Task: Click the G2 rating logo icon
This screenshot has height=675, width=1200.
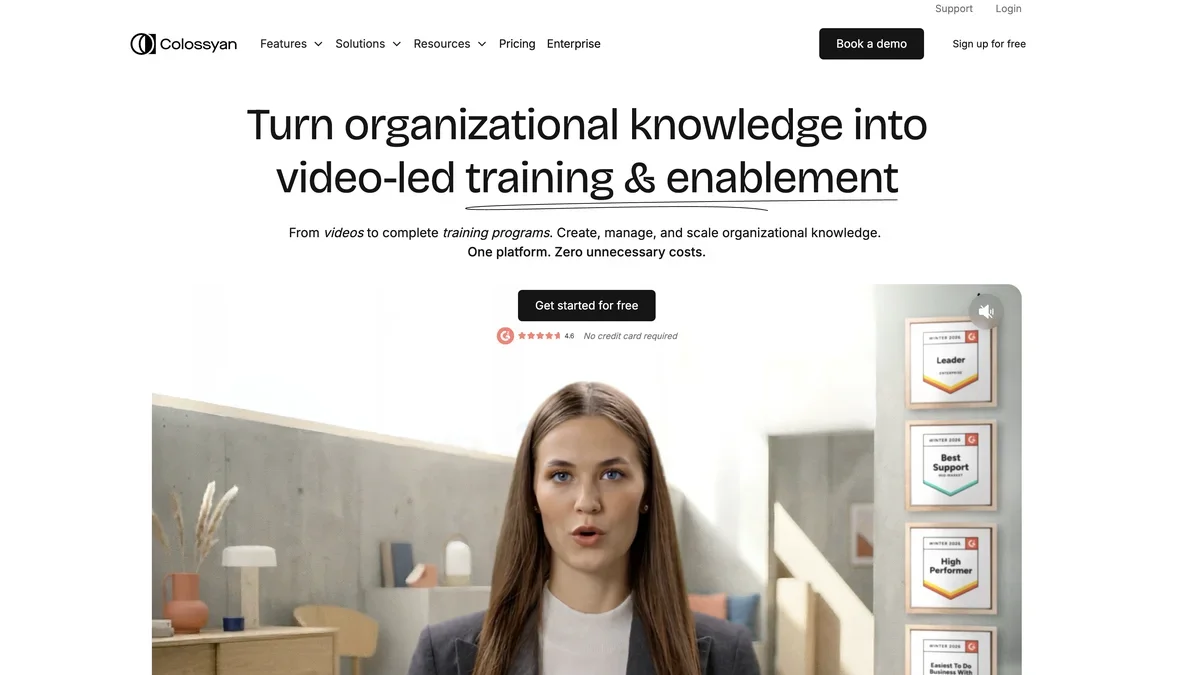Action: click(x=505, y=336)
